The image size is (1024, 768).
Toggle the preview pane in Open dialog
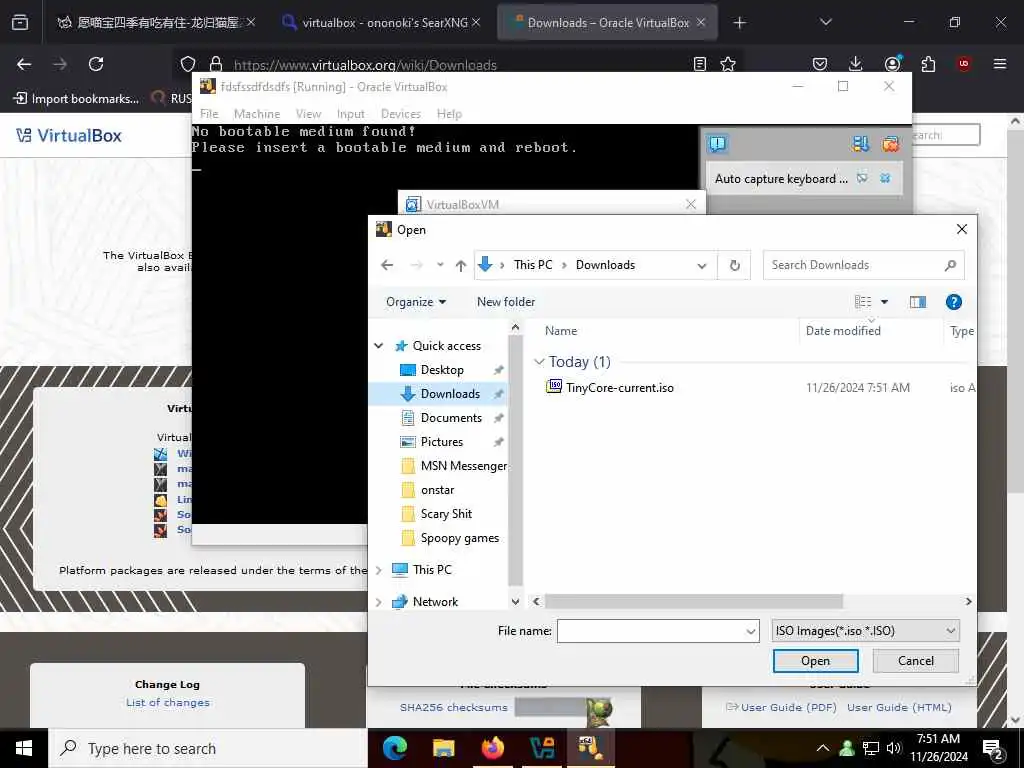[x=918, y=302]
